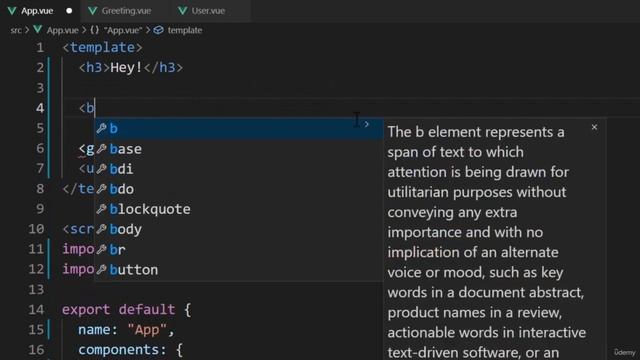The image size is (640, 360).
Task: Click the "export default" text on line 14
Action: [x=118, y=310]
